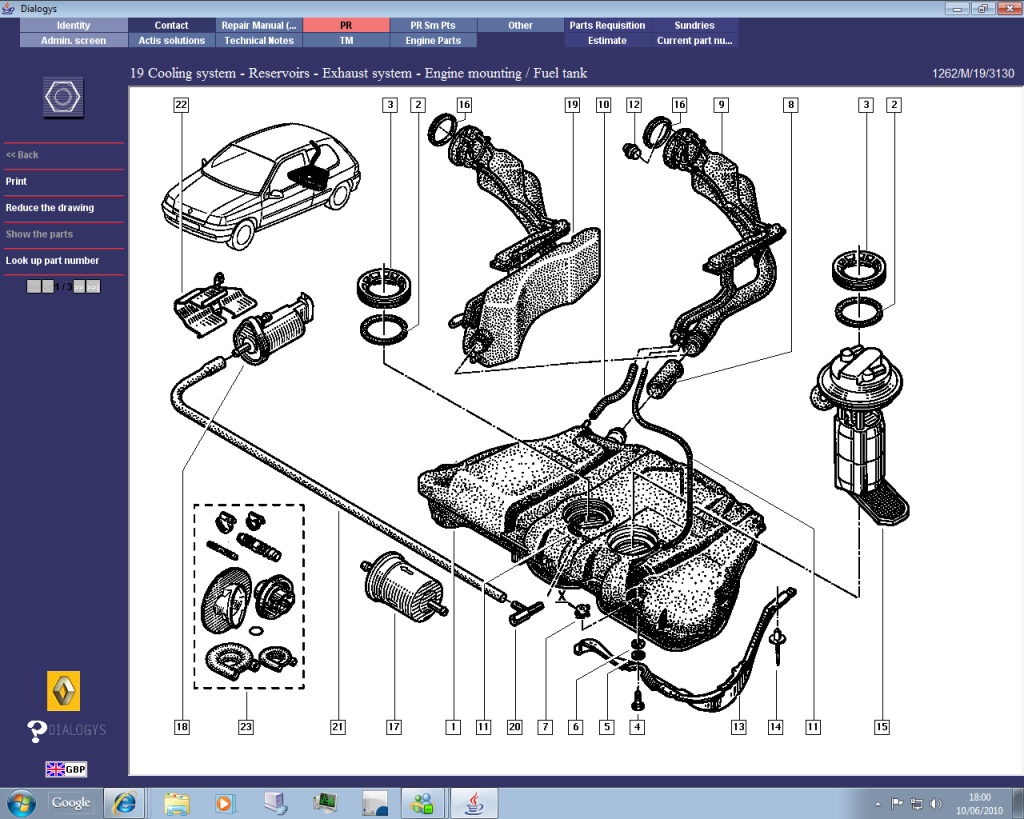Viewport: 1024px width, 819px height.
Task: Click Reduce the drawing link
Action: click(50, 208)
